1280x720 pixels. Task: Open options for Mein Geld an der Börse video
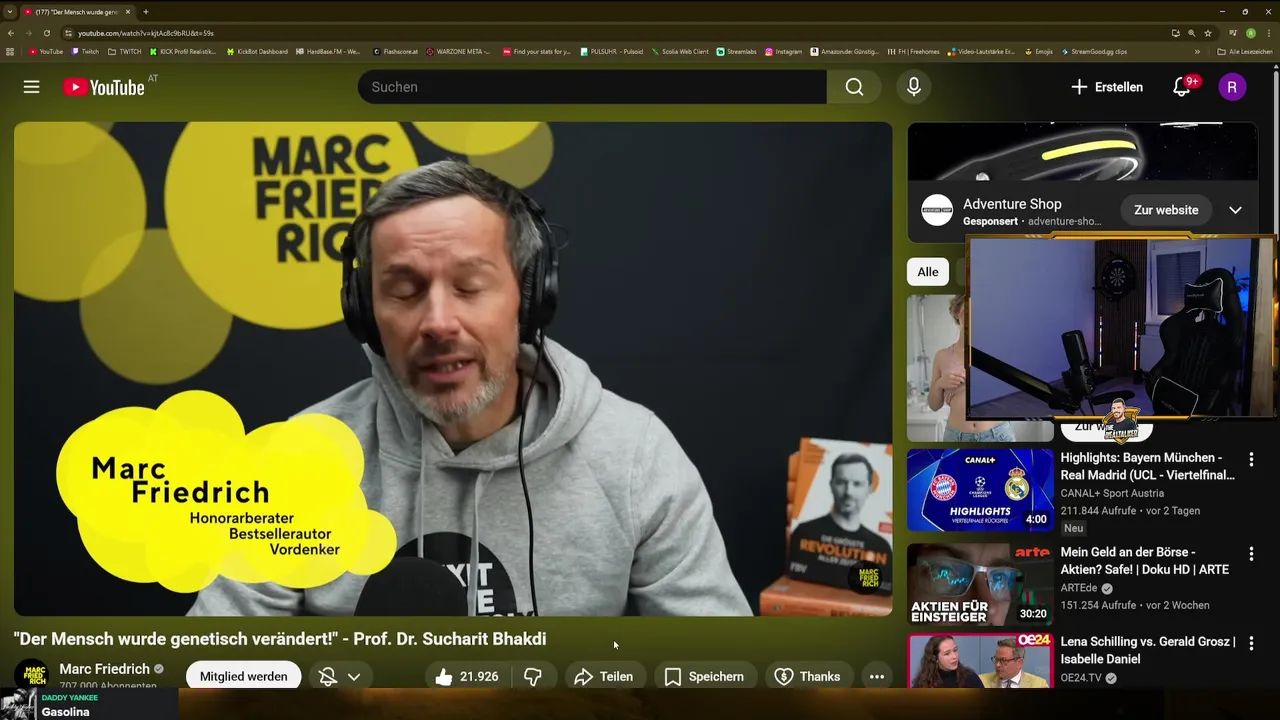1251,553
